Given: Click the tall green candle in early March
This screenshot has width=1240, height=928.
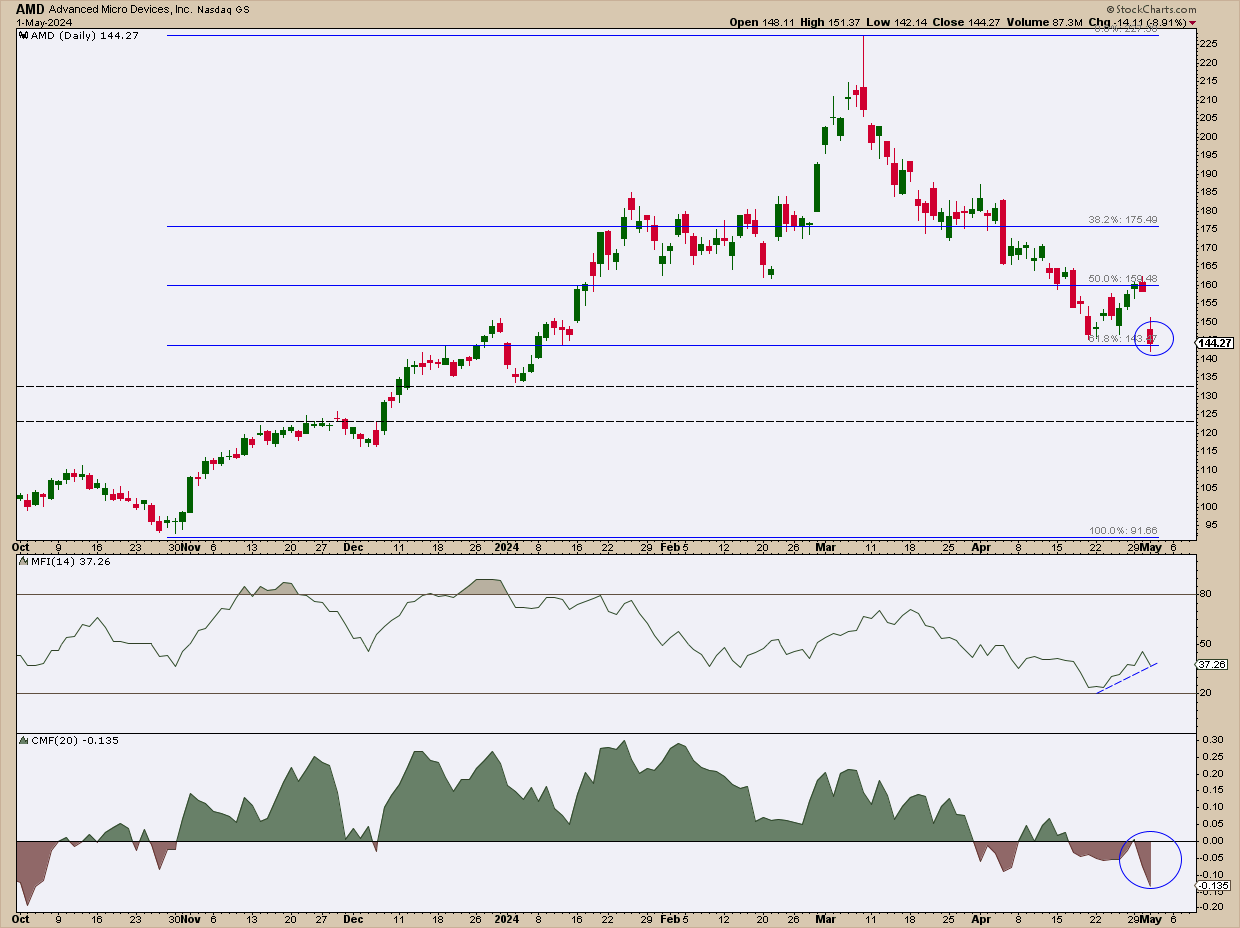Looking at the screenshot, I should pyautogui.click(x=817, y=187).
